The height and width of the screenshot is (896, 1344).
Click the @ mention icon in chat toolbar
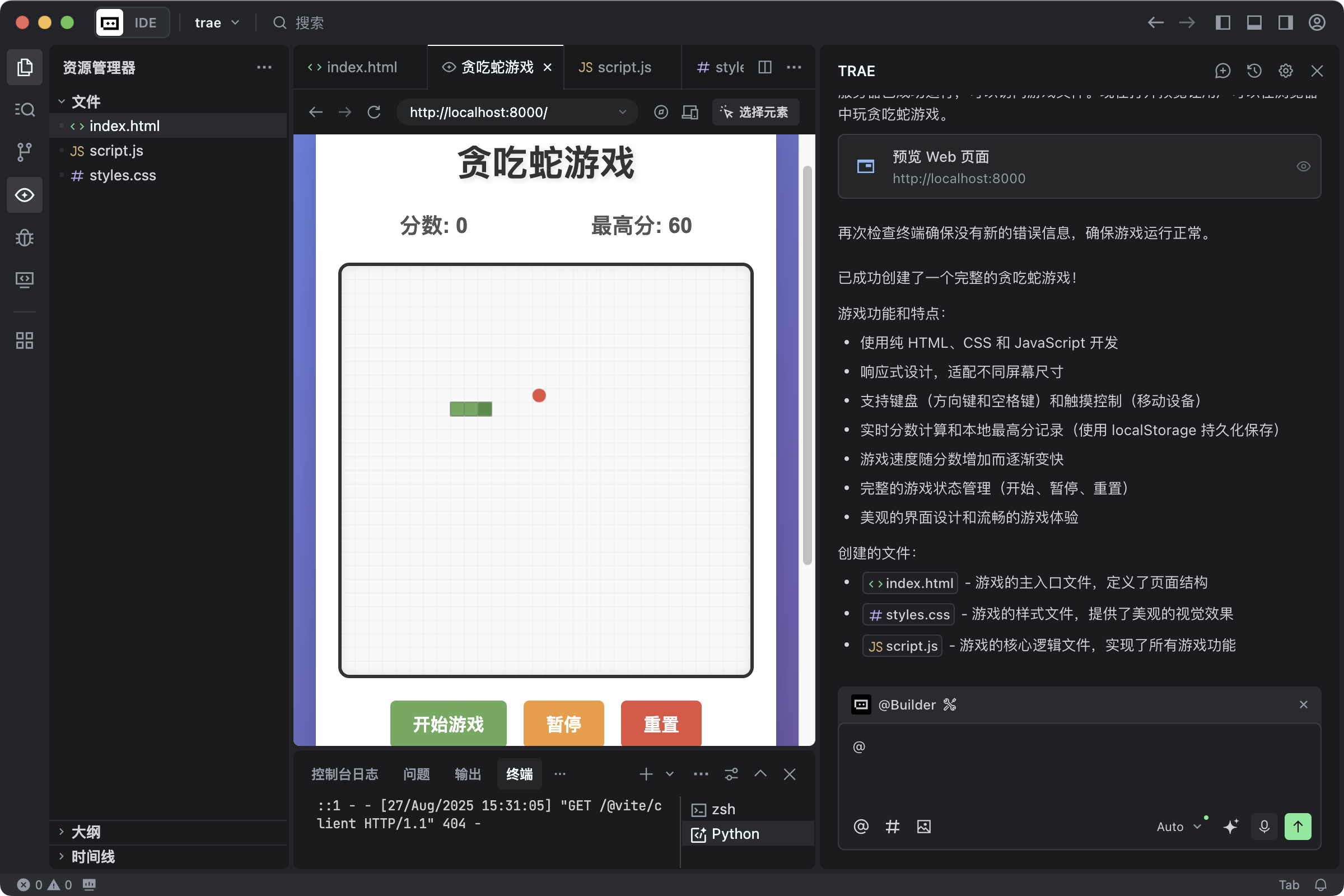tap(861, 827)
